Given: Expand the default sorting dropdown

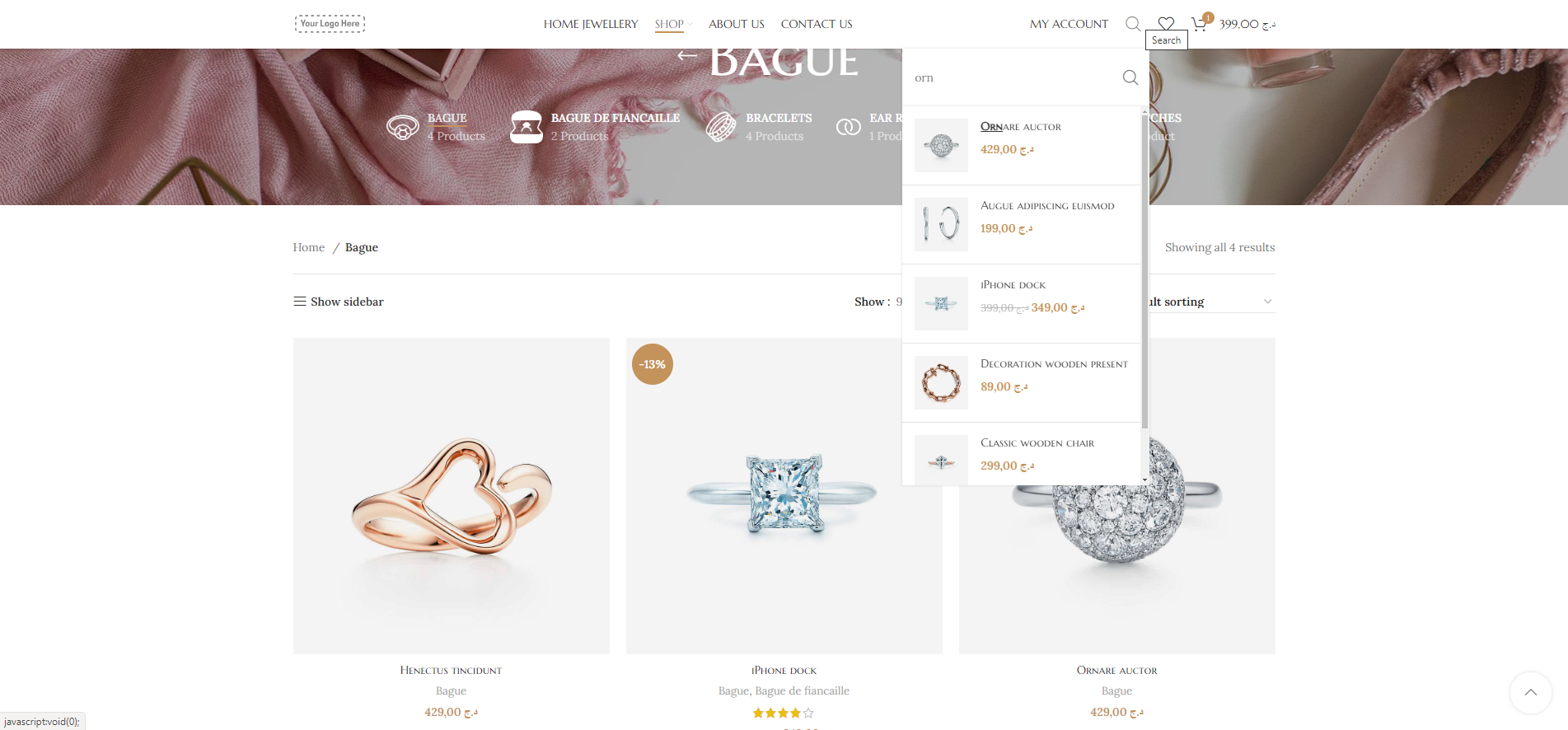Looking at the screenshot, I should (1211, 302).
